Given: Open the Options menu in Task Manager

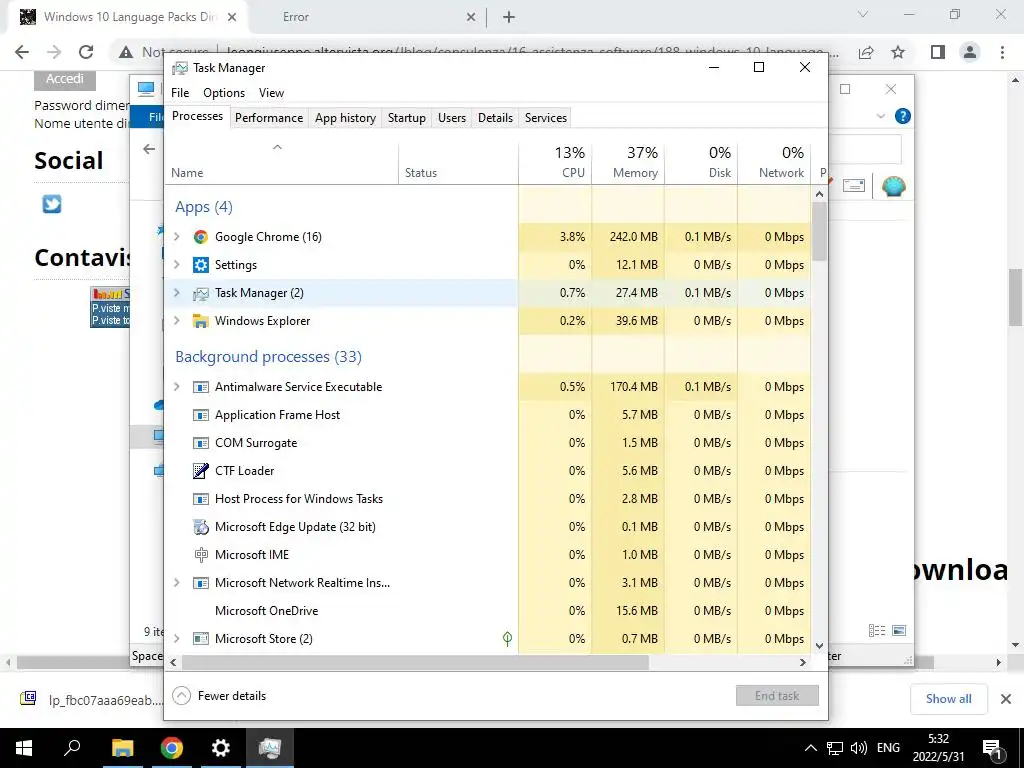Looking at the screenshot, I should pos(224,93).
